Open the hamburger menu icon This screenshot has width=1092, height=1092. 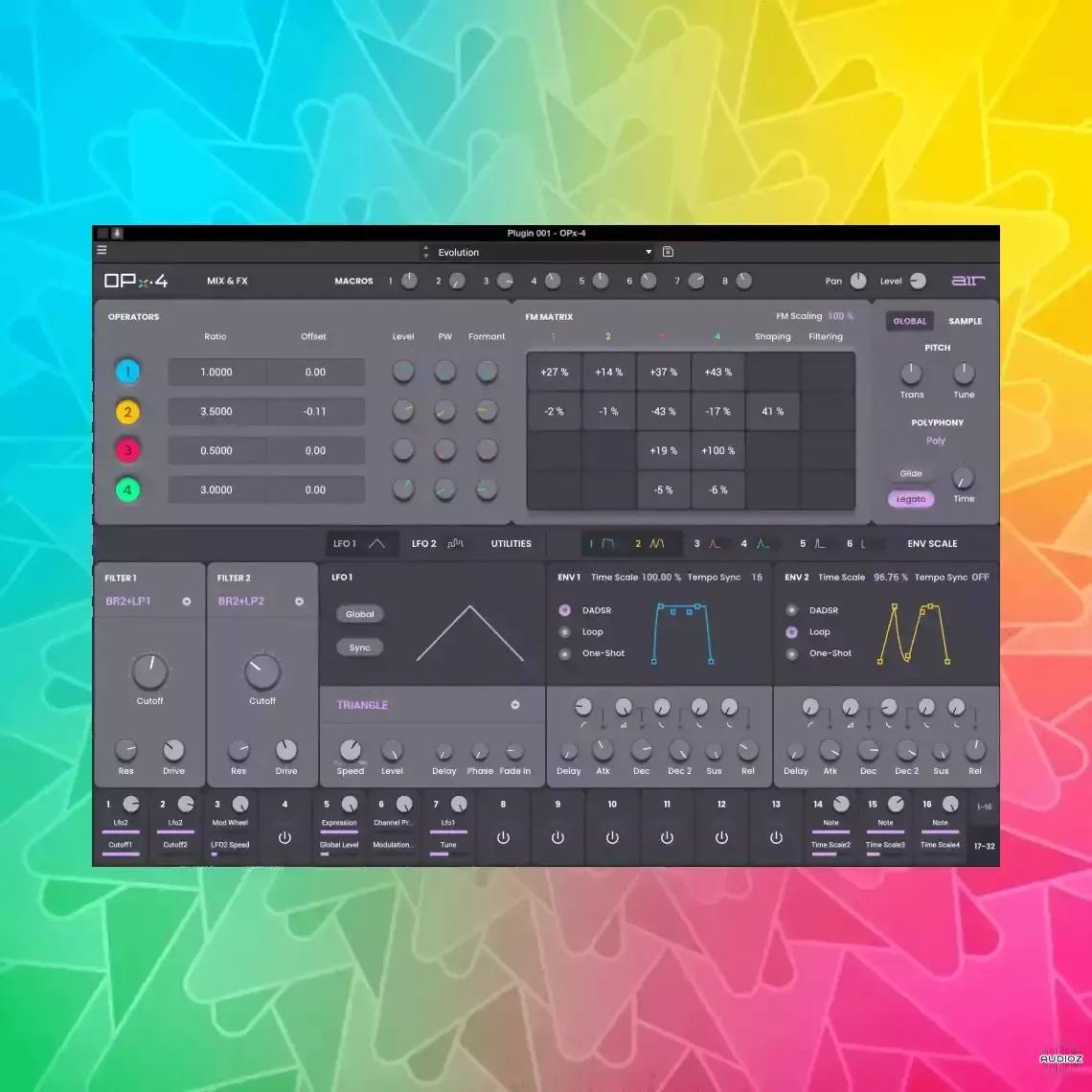coord(102,251)
